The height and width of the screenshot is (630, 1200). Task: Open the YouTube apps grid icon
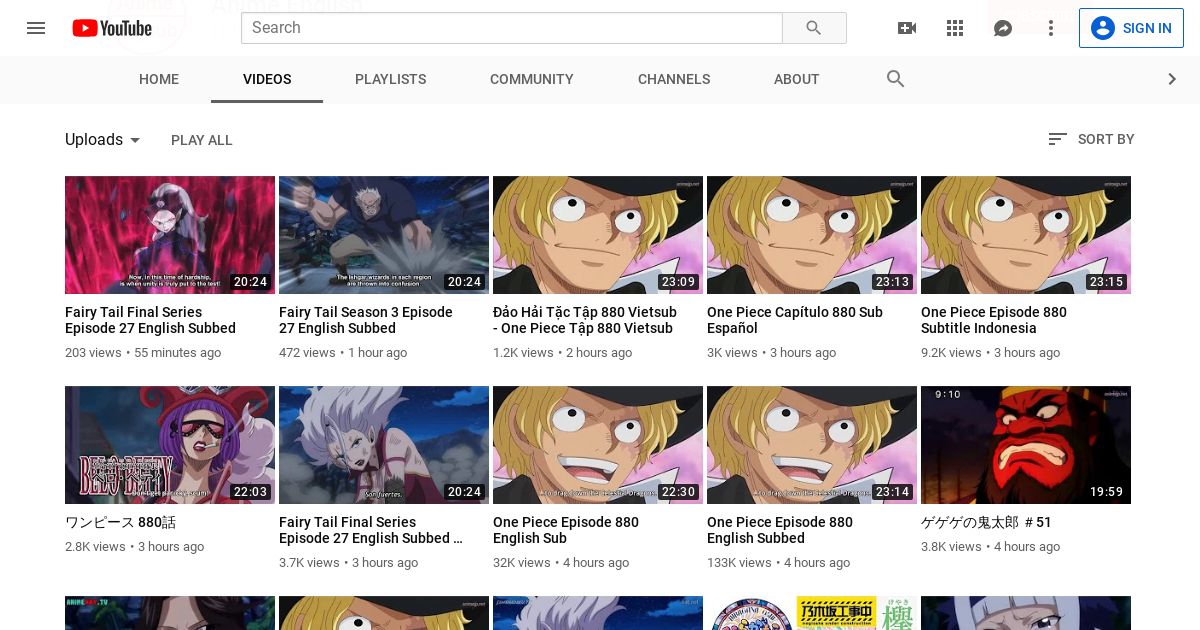tap(955, 28)
